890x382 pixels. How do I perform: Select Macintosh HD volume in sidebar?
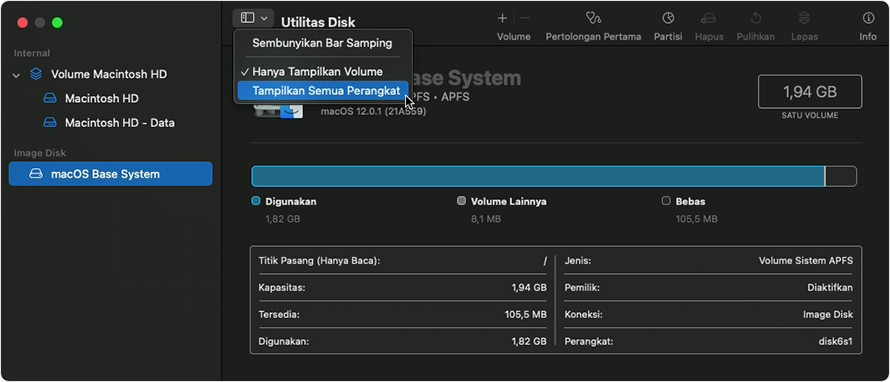click(102, 99)
